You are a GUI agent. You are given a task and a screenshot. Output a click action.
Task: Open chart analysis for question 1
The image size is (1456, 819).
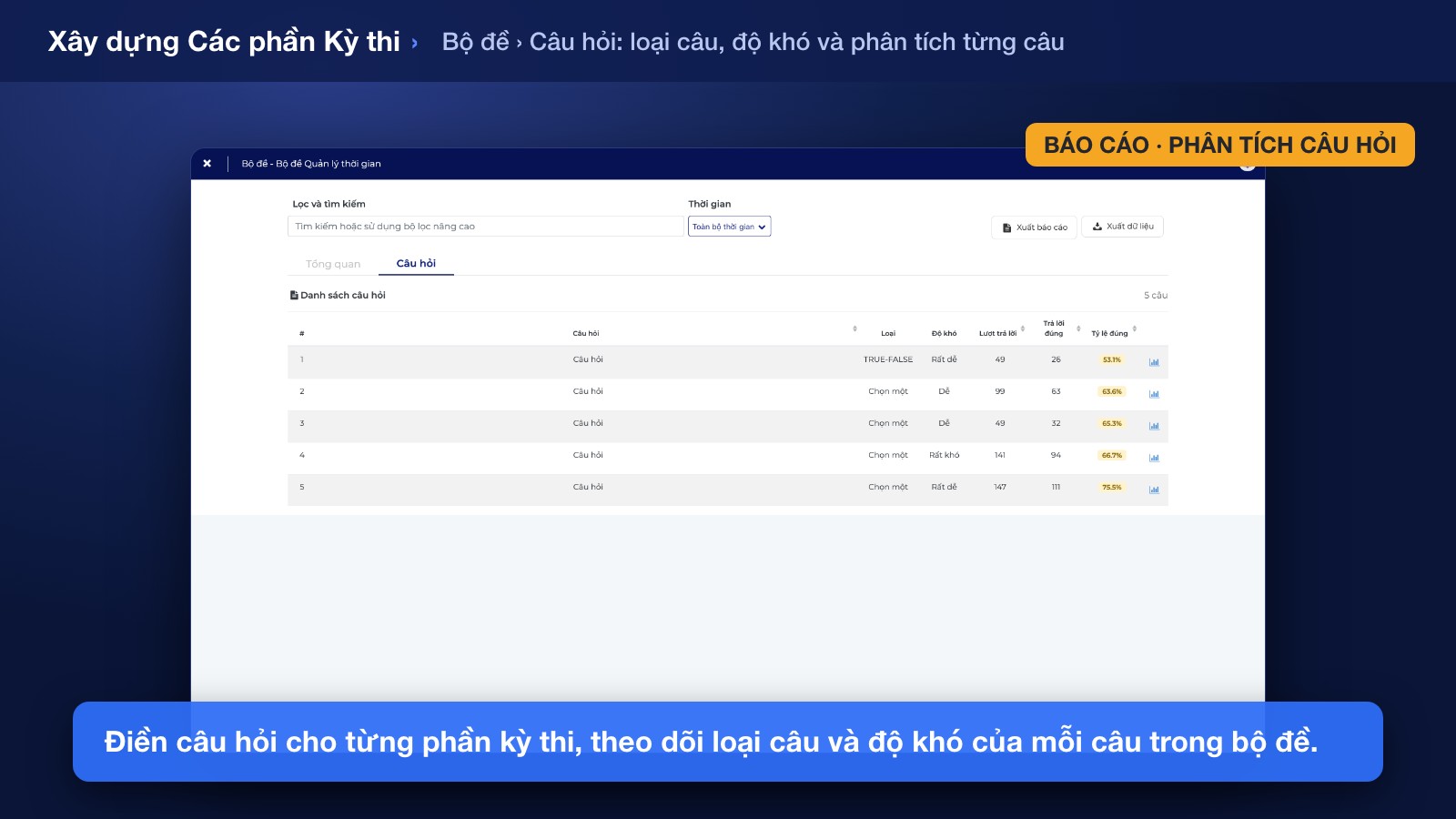(x=1154, y=362)
